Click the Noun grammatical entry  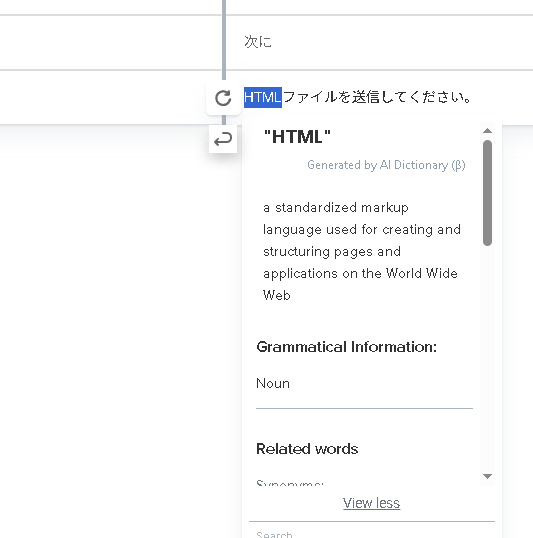pyautogui.click(x=273, y=383)
